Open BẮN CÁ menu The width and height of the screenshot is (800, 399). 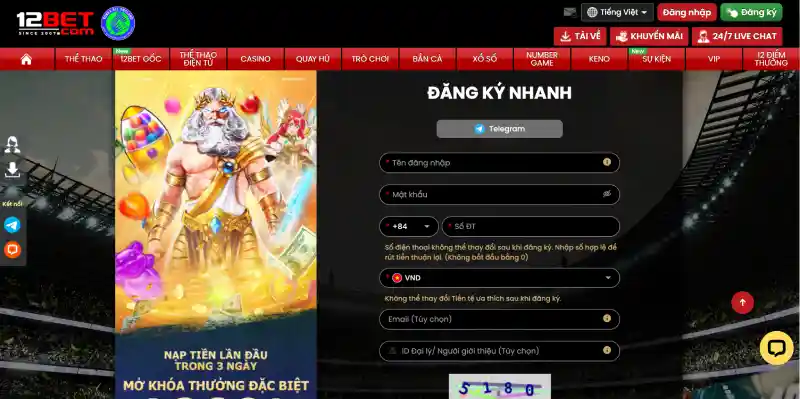pyautogui.click(x=428, y=59)
